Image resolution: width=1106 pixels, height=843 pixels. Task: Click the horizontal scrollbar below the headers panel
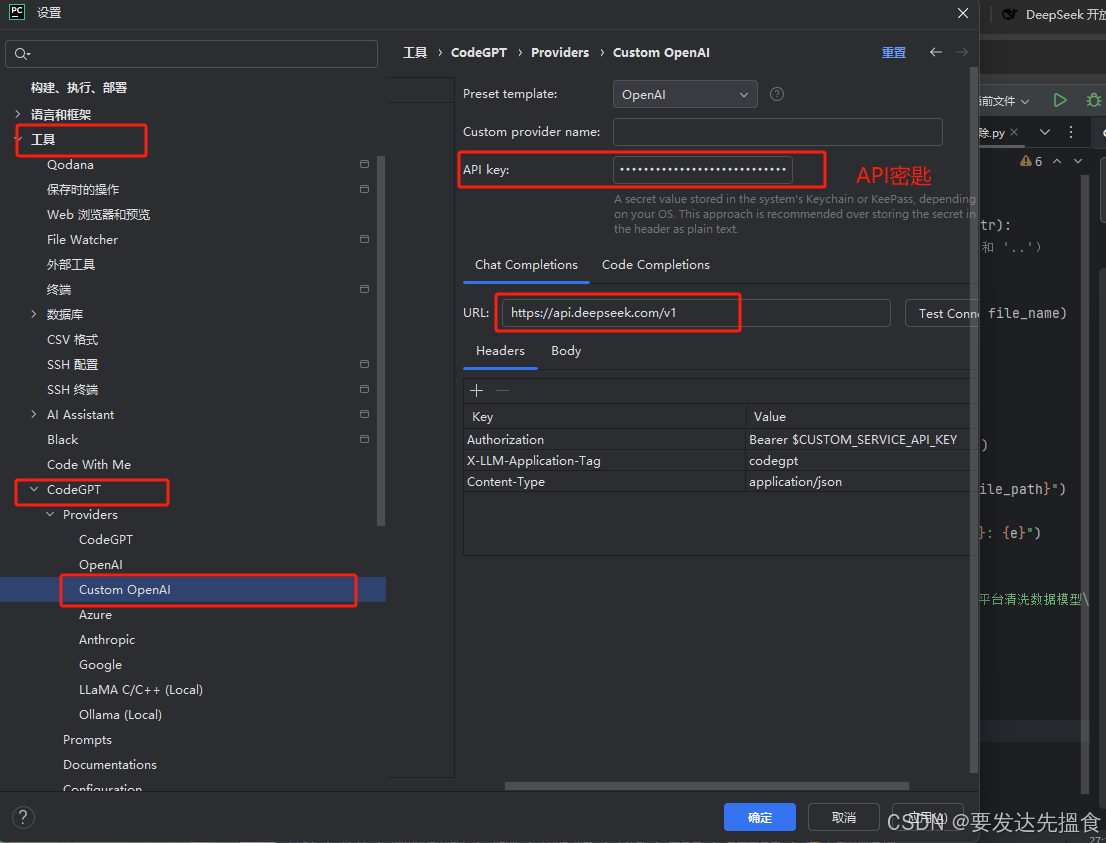click(707, 786)
